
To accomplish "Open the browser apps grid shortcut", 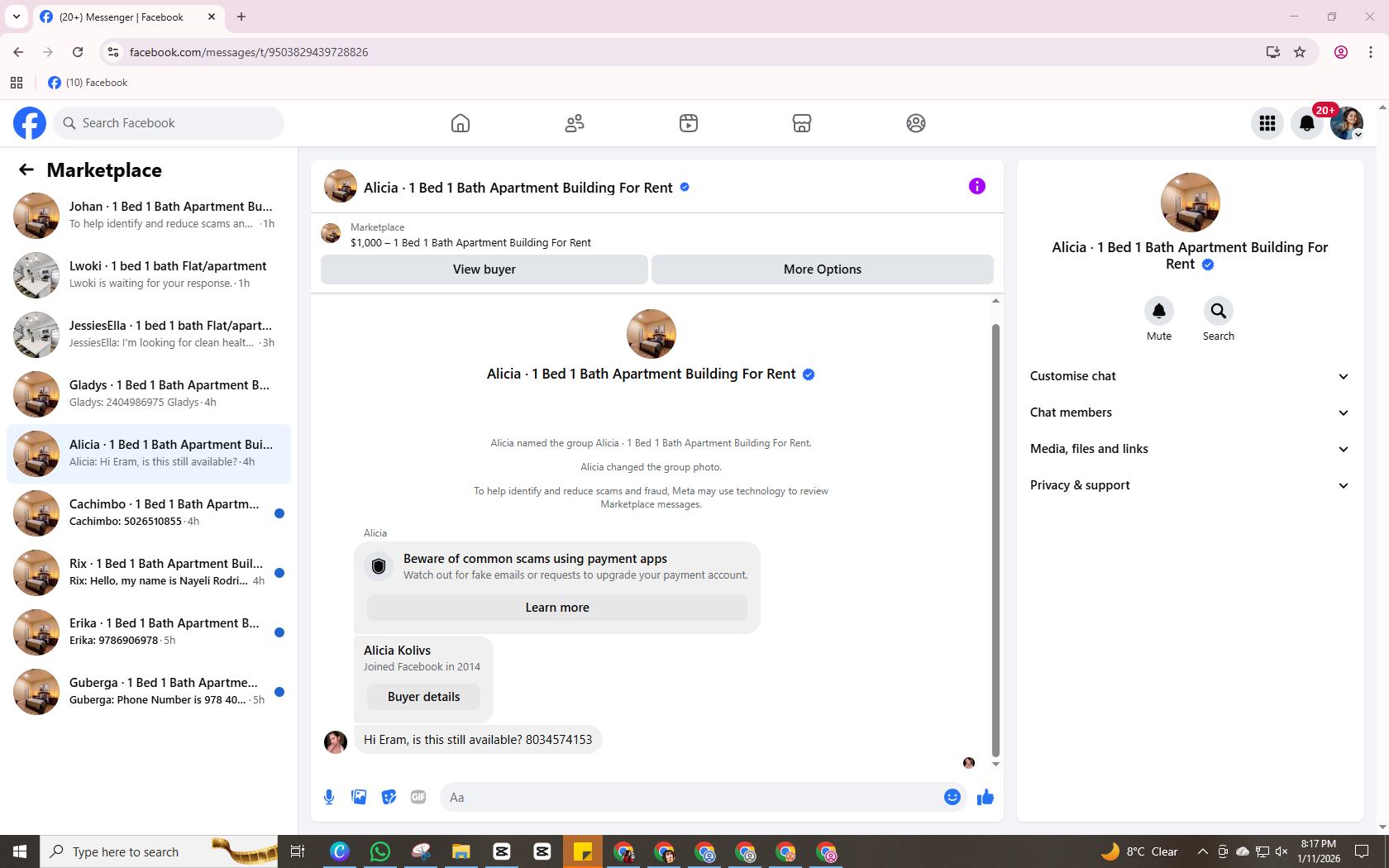I will (17, 83).
